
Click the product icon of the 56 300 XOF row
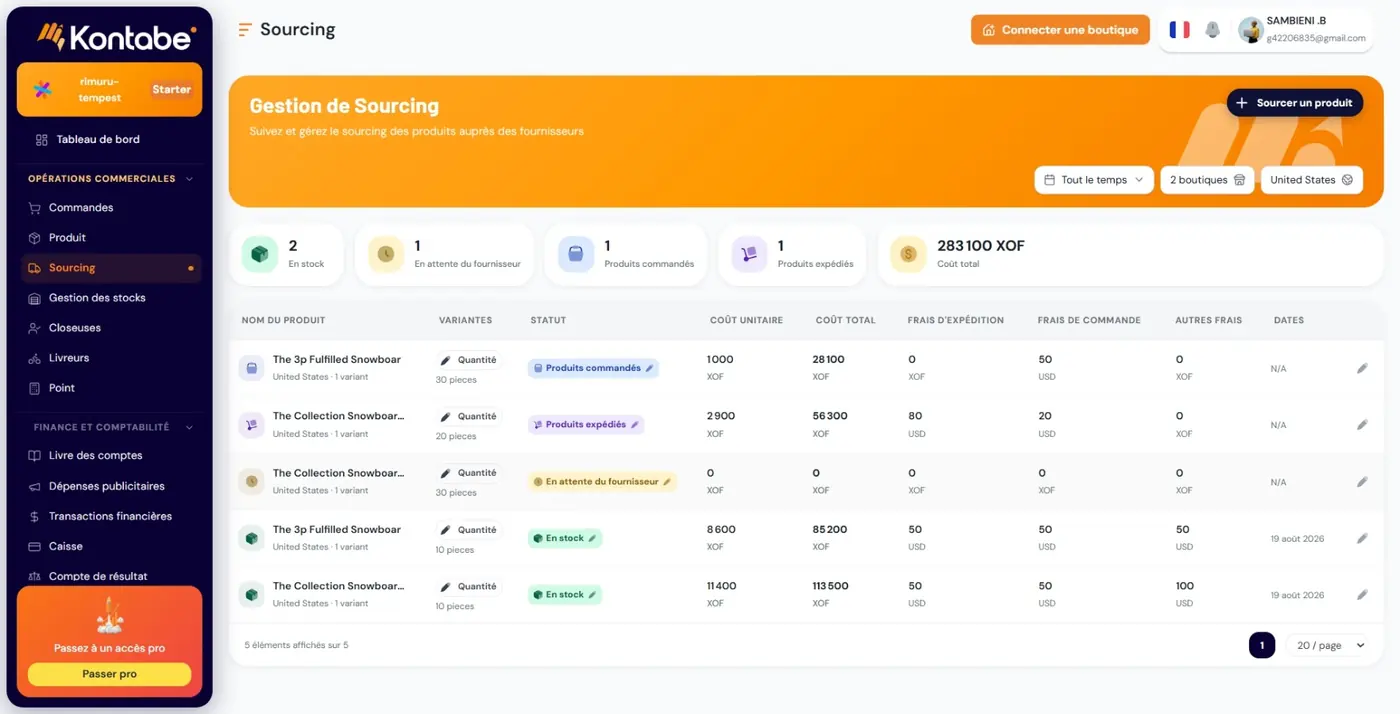coord(251,425)
